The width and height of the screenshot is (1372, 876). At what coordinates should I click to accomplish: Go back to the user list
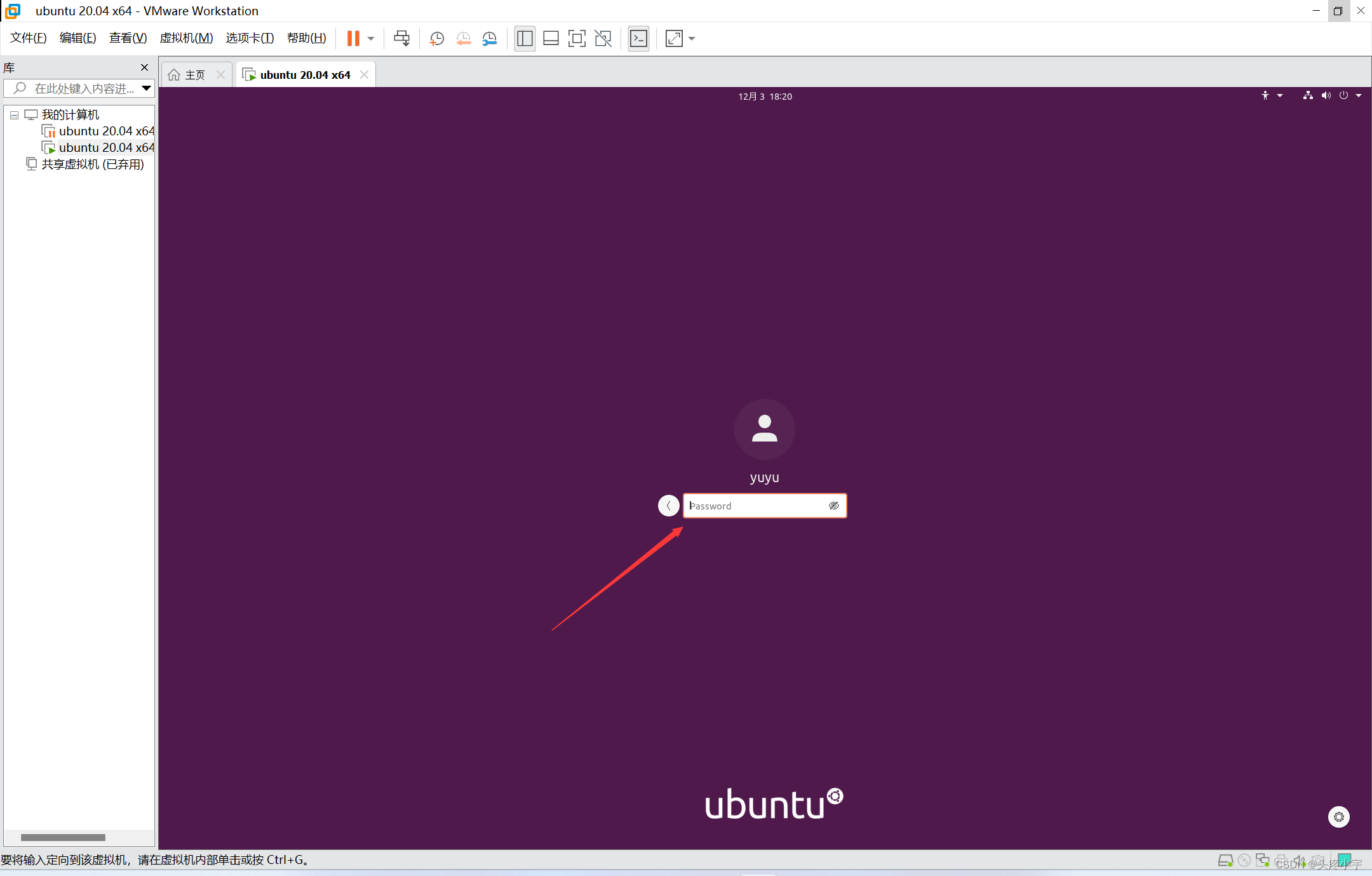coord(668,506)
